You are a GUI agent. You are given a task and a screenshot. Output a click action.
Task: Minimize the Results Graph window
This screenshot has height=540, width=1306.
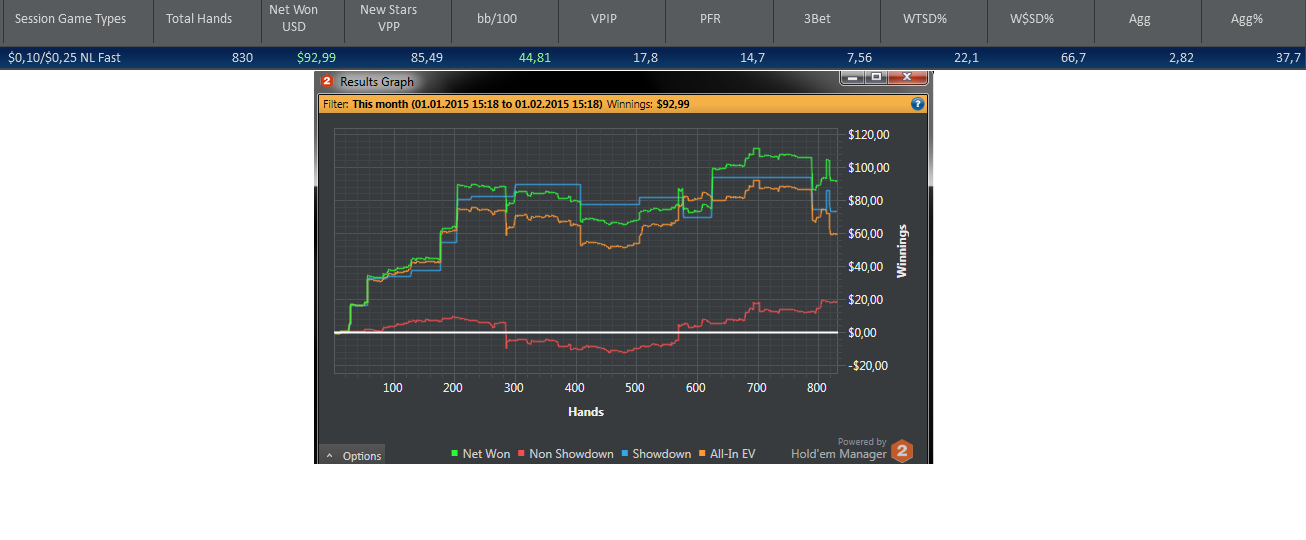pyautogui.click(x=853, y=78)
